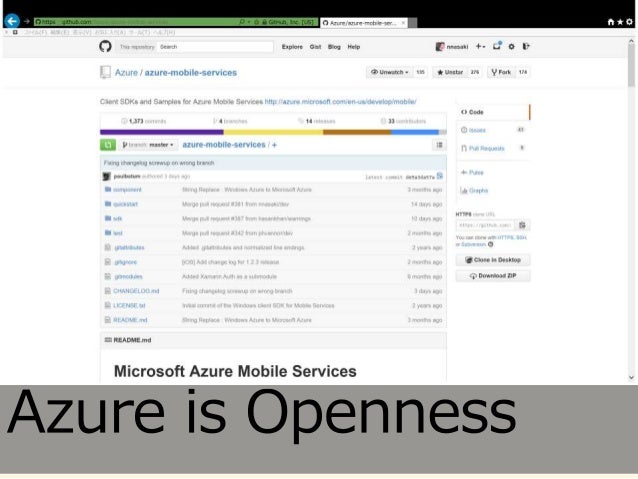Open README.md file in list
Screen dimensions: 638x479
tap(130, 320)
